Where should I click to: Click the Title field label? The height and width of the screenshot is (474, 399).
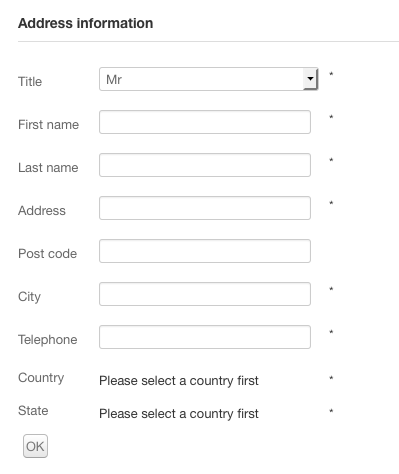pyautogui.click(x=30, y=82)
